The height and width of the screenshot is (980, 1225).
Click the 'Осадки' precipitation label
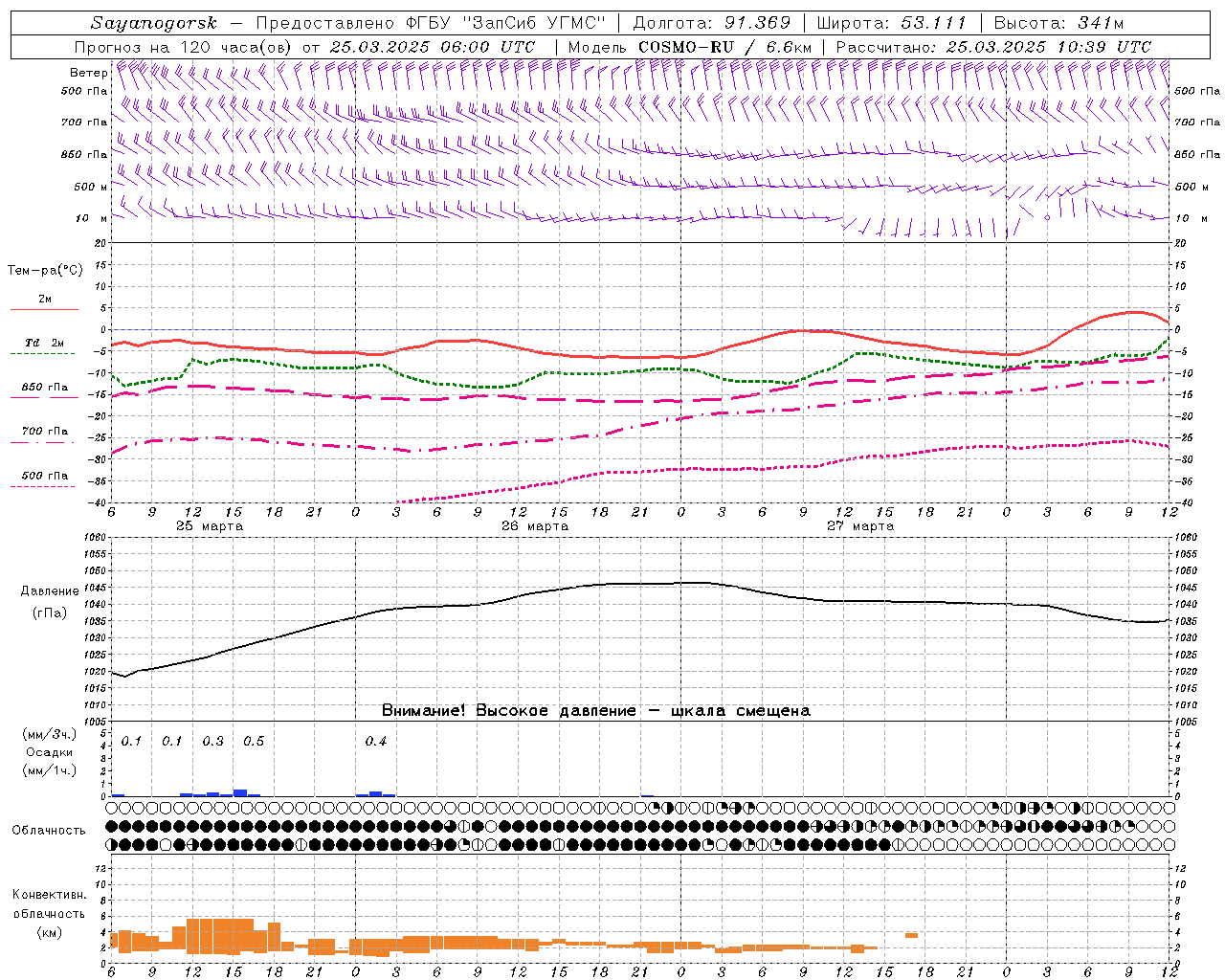(x=50, y=752)
